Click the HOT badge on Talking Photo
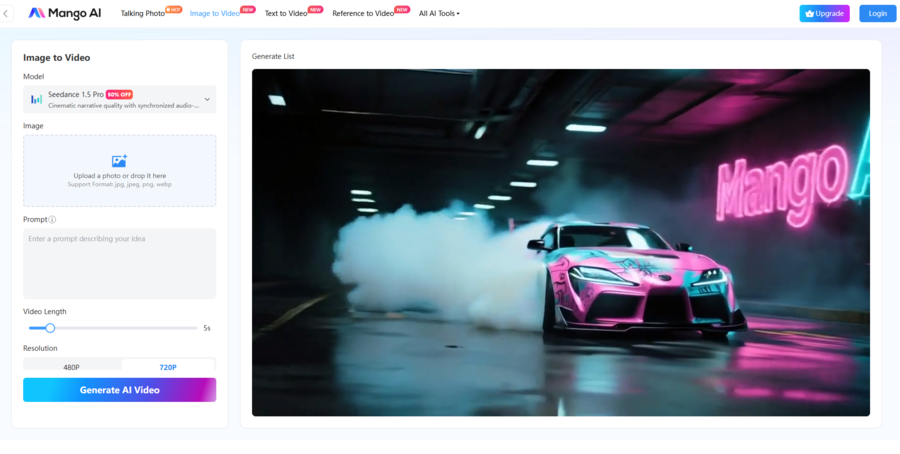 pyautogui.click(x=174, y=9)
